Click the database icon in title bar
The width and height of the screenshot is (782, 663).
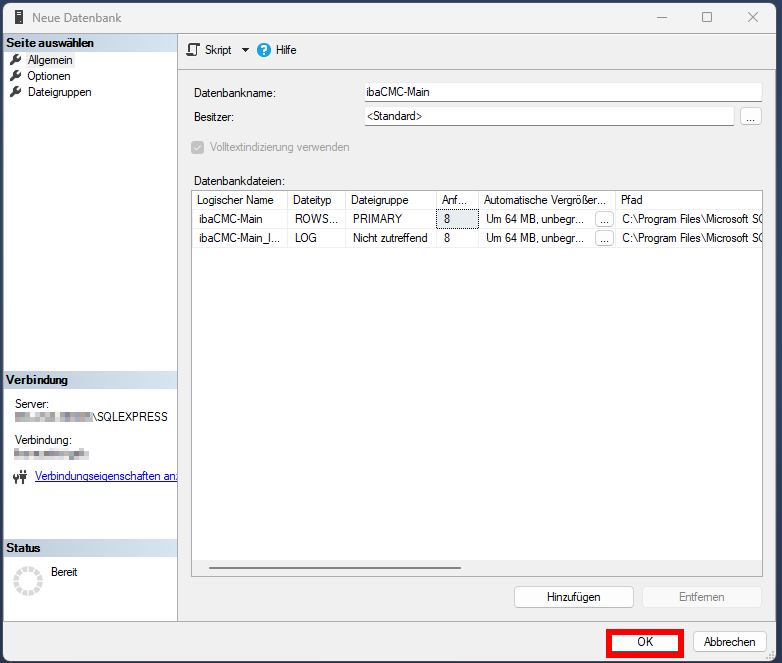[18, 18]
